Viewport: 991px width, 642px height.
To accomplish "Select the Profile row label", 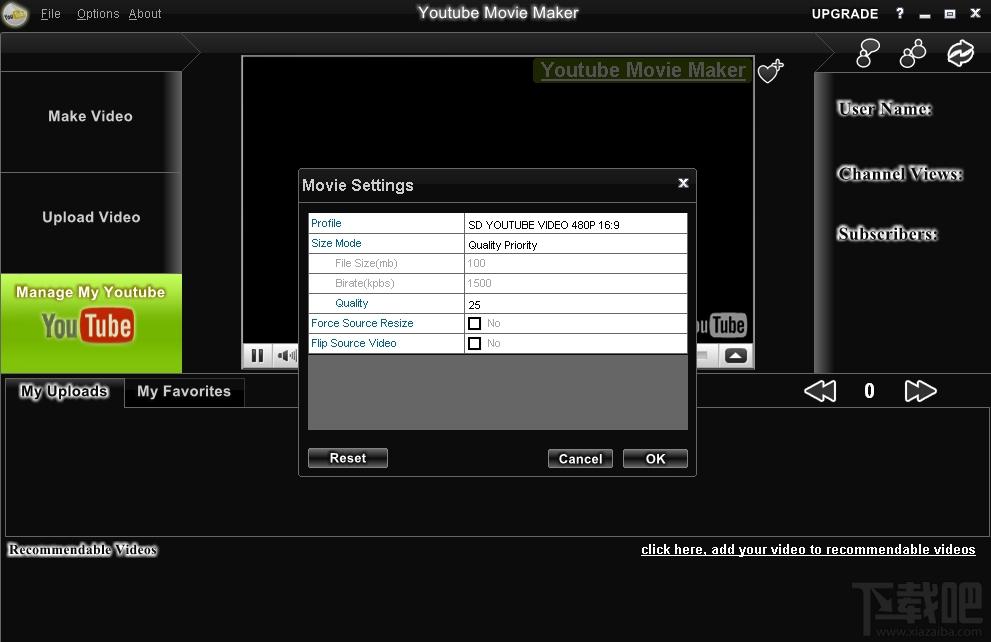I will 326,223.
